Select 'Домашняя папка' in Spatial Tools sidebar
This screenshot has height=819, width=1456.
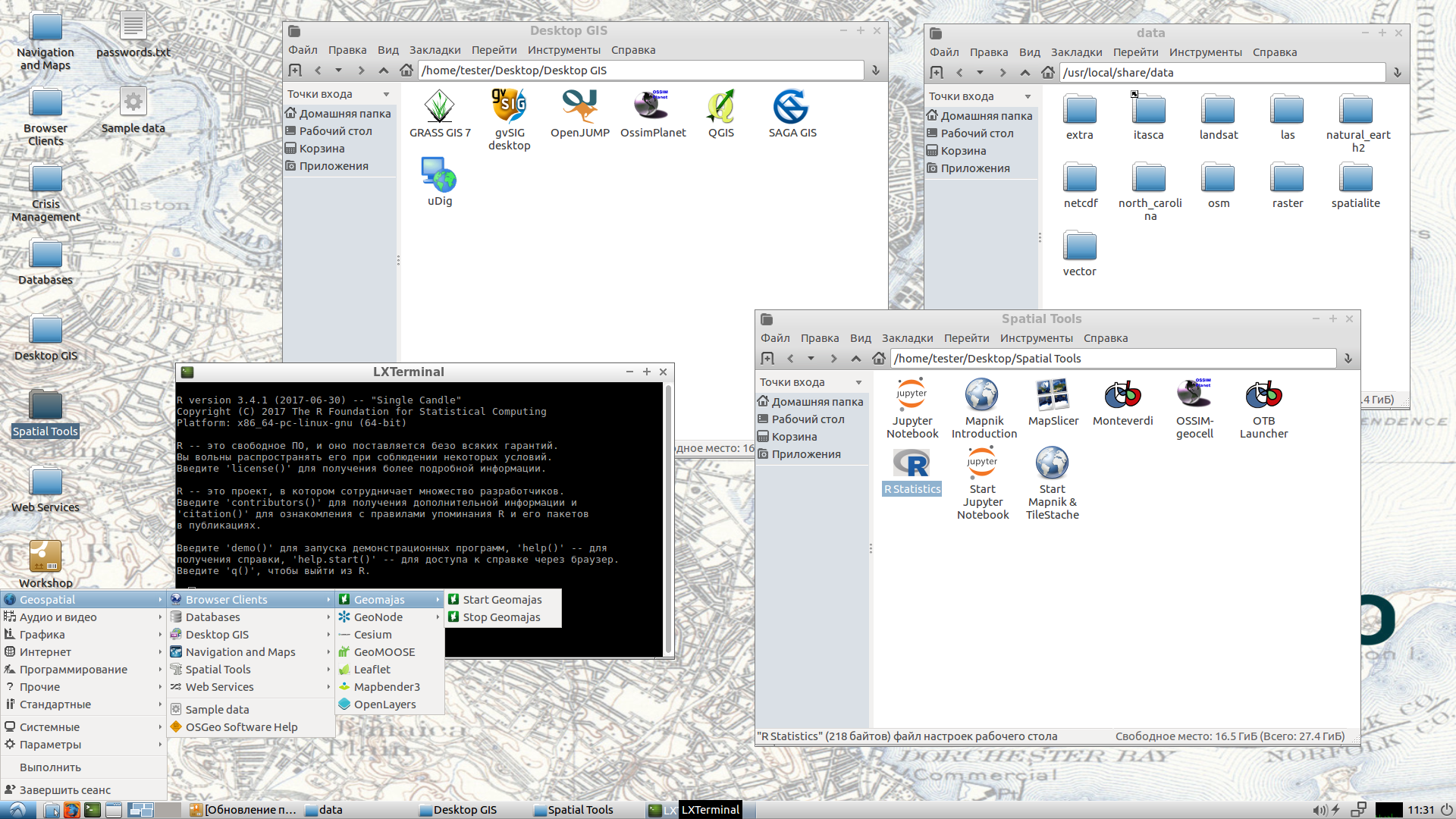[810, 402]
